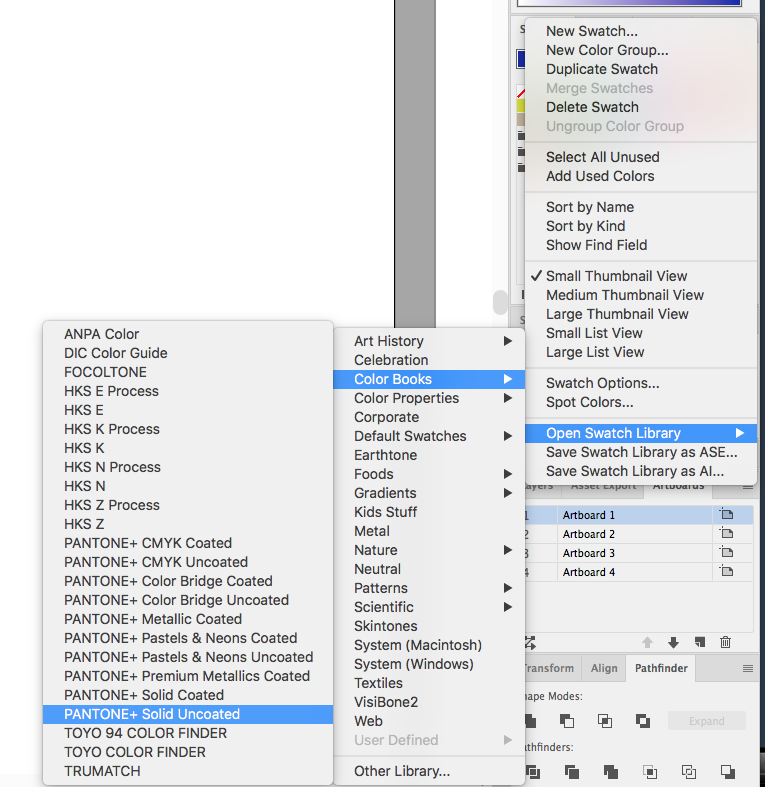The height and width of the screenshot is (787, 765).
Task: Click Outline pathfinder icon
Action: click(689, 771)
